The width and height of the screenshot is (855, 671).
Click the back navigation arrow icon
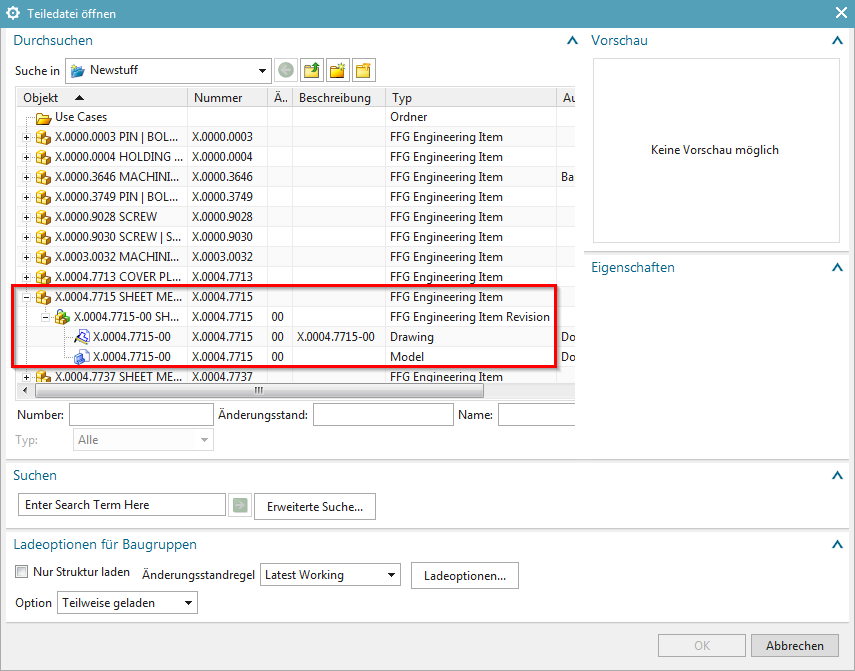(x=286, y=71)
